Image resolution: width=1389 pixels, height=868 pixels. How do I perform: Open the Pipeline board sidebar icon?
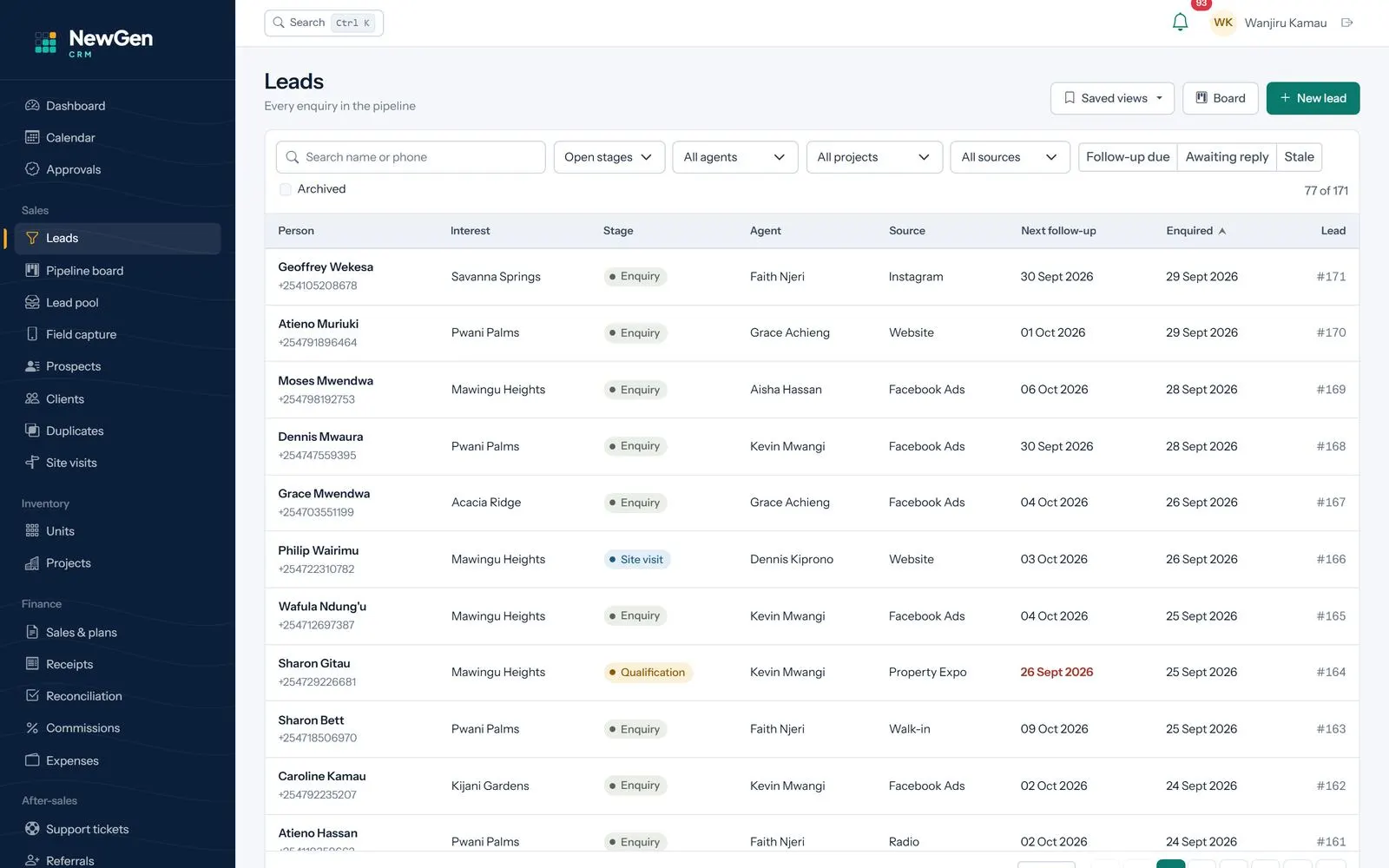point(32,270)
